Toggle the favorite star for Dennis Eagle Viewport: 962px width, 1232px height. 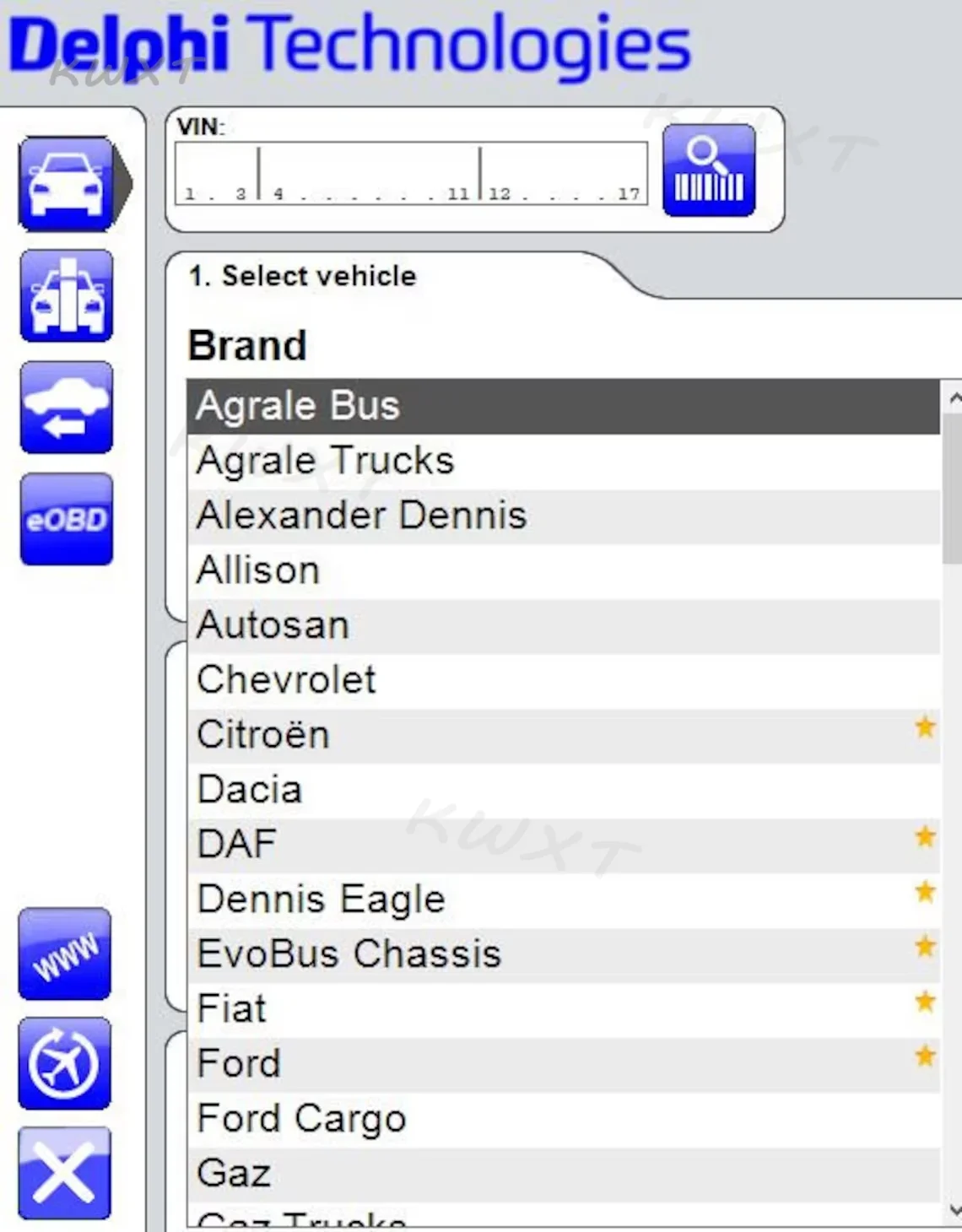(x=925, y=892)
